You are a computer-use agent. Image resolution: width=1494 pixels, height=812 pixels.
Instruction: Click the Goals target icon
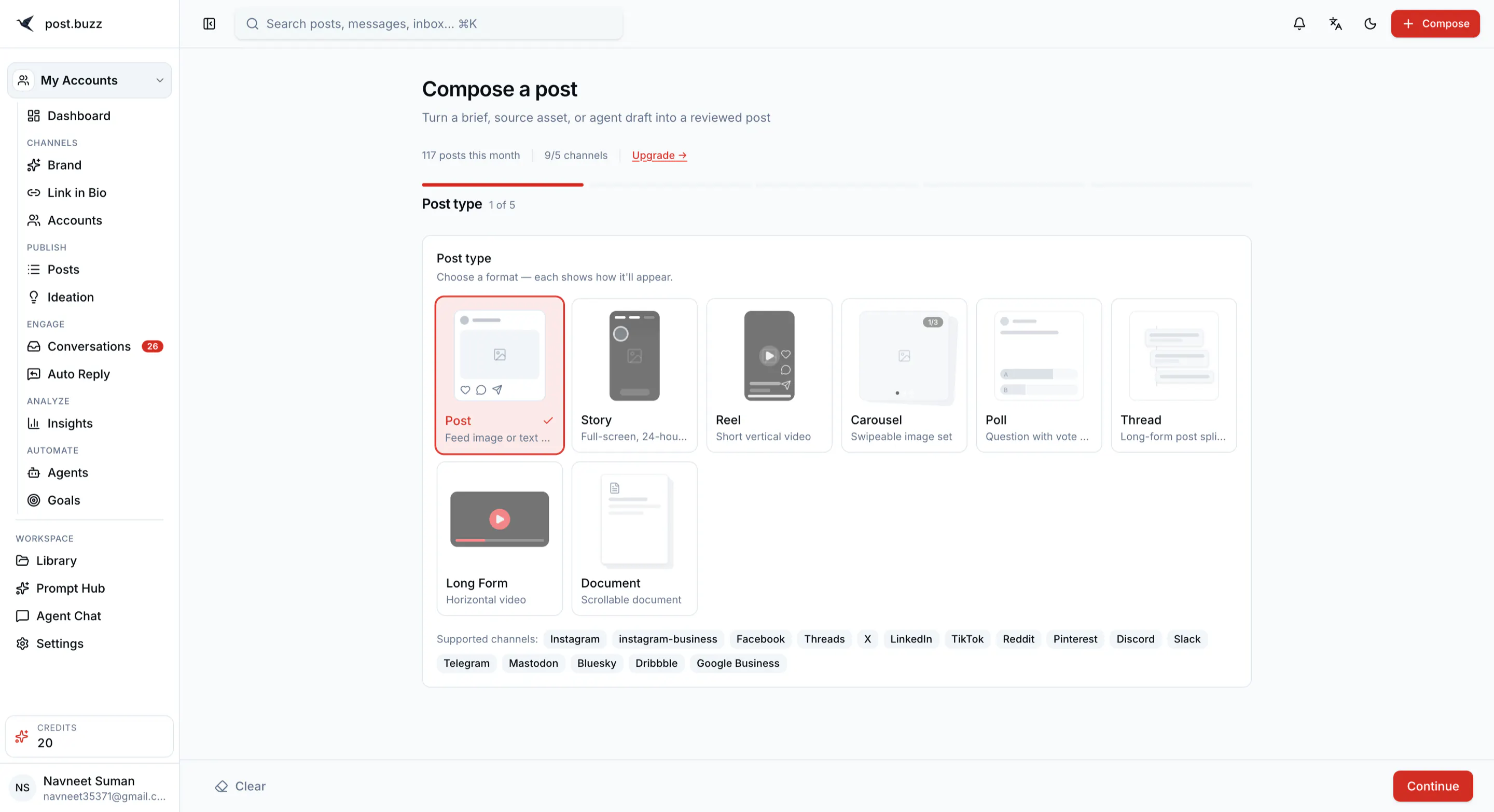[x=34, y=500]
